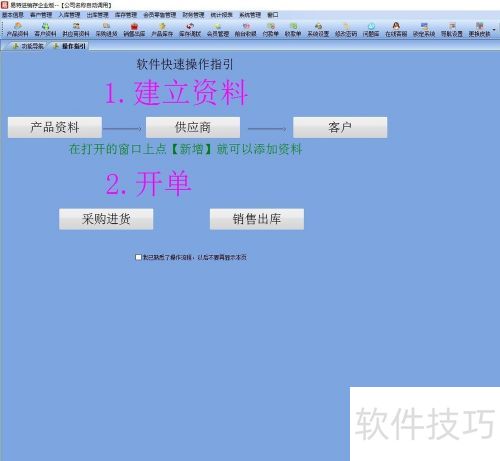Click the 销售出库 guide button
This screenshot has width=500, height=461.
coord(257,219)
